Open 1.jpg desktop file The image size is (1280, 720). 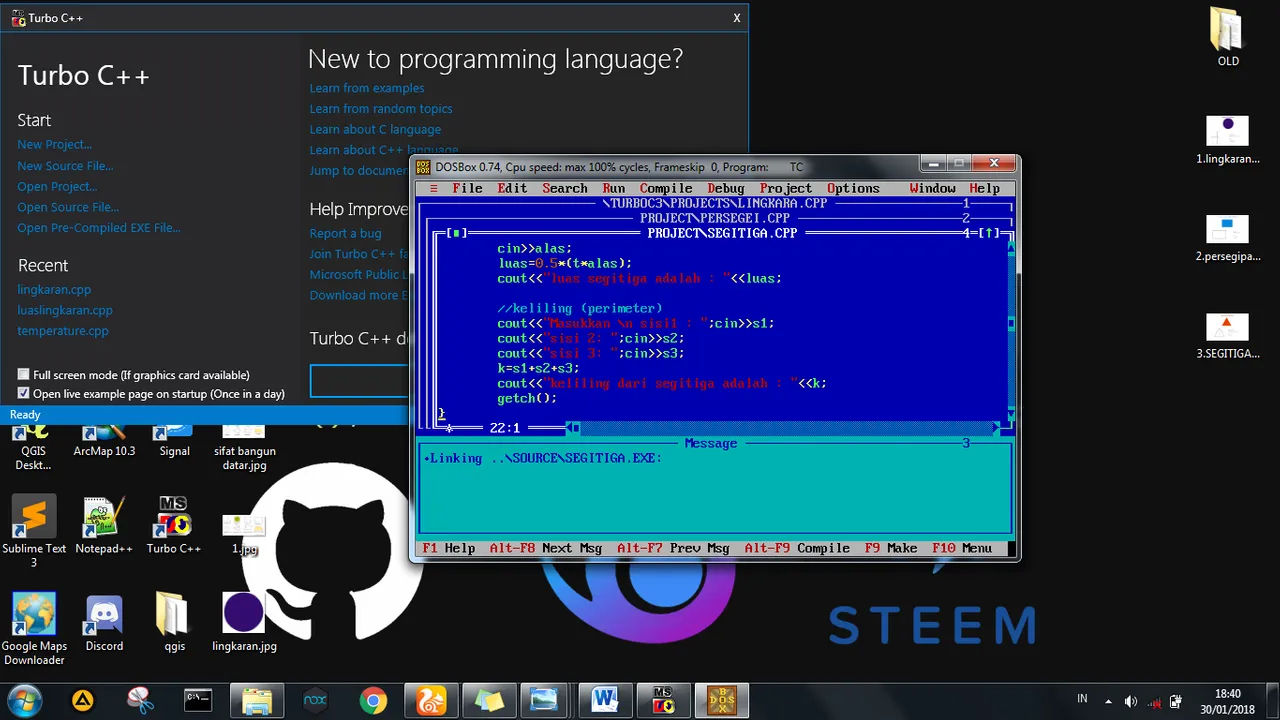244,535
